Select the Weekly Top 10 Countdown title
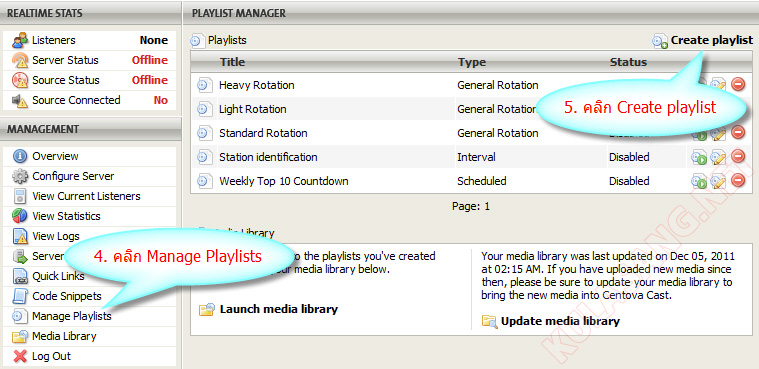759x369 pixels. 284,181
